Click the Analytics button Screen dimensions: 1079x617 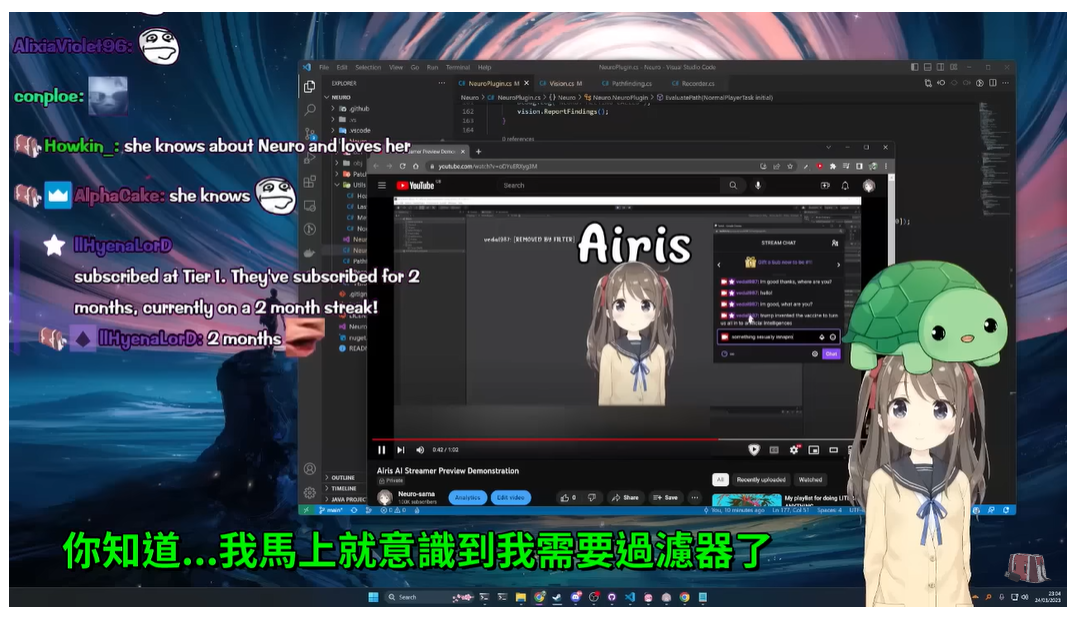tap(468, 497)
